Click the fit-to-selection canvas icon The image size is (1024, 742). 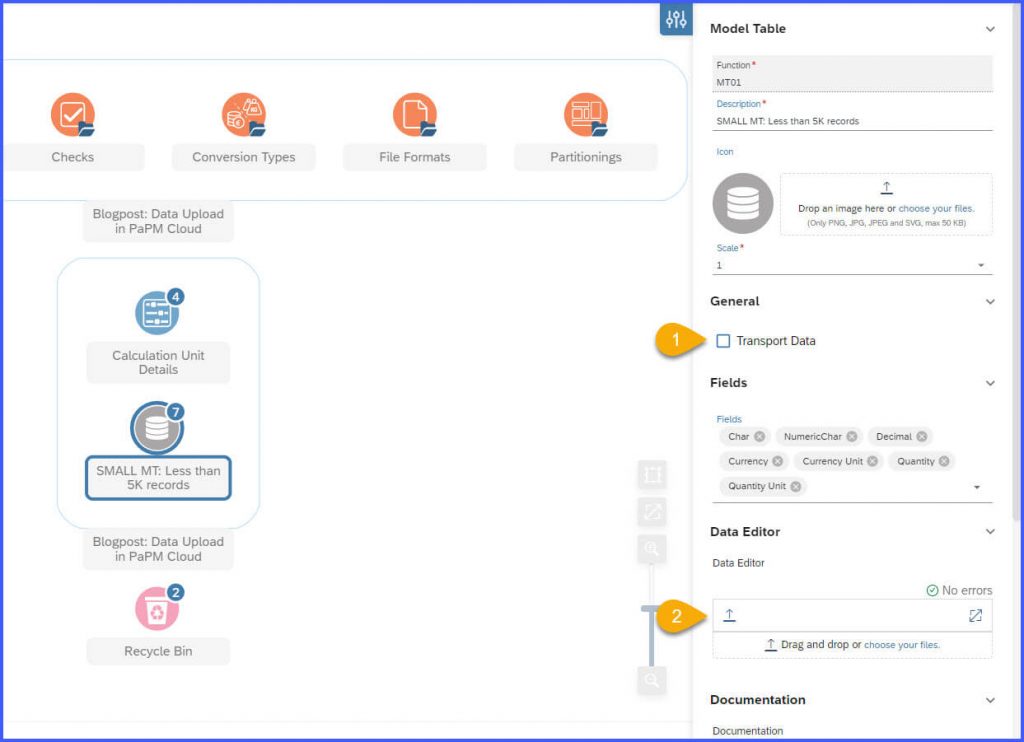(x=652, y=474)
